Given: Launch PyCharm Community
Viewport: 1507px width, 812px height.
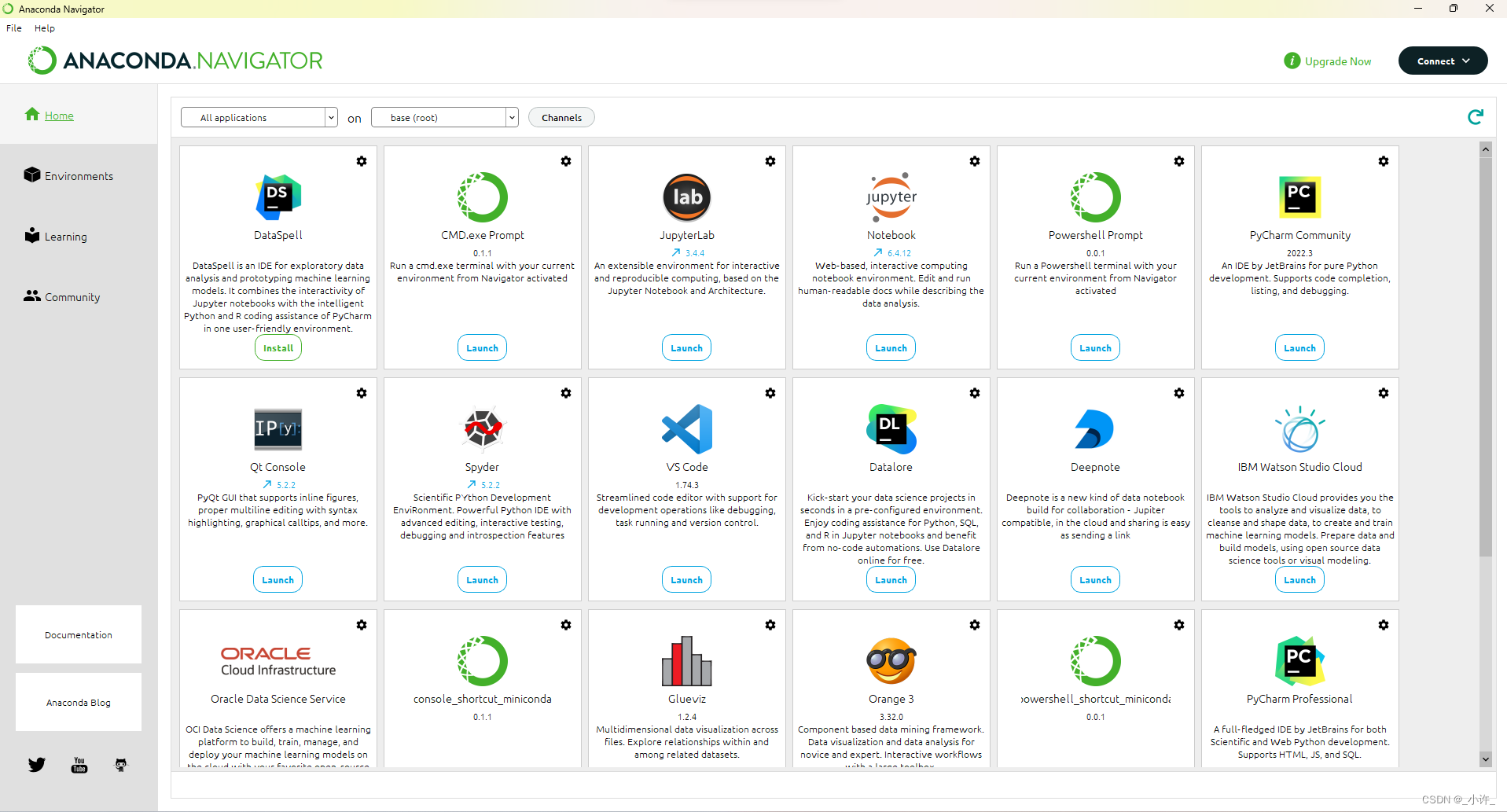Looking at the screenshot, I should [1299, 347].
